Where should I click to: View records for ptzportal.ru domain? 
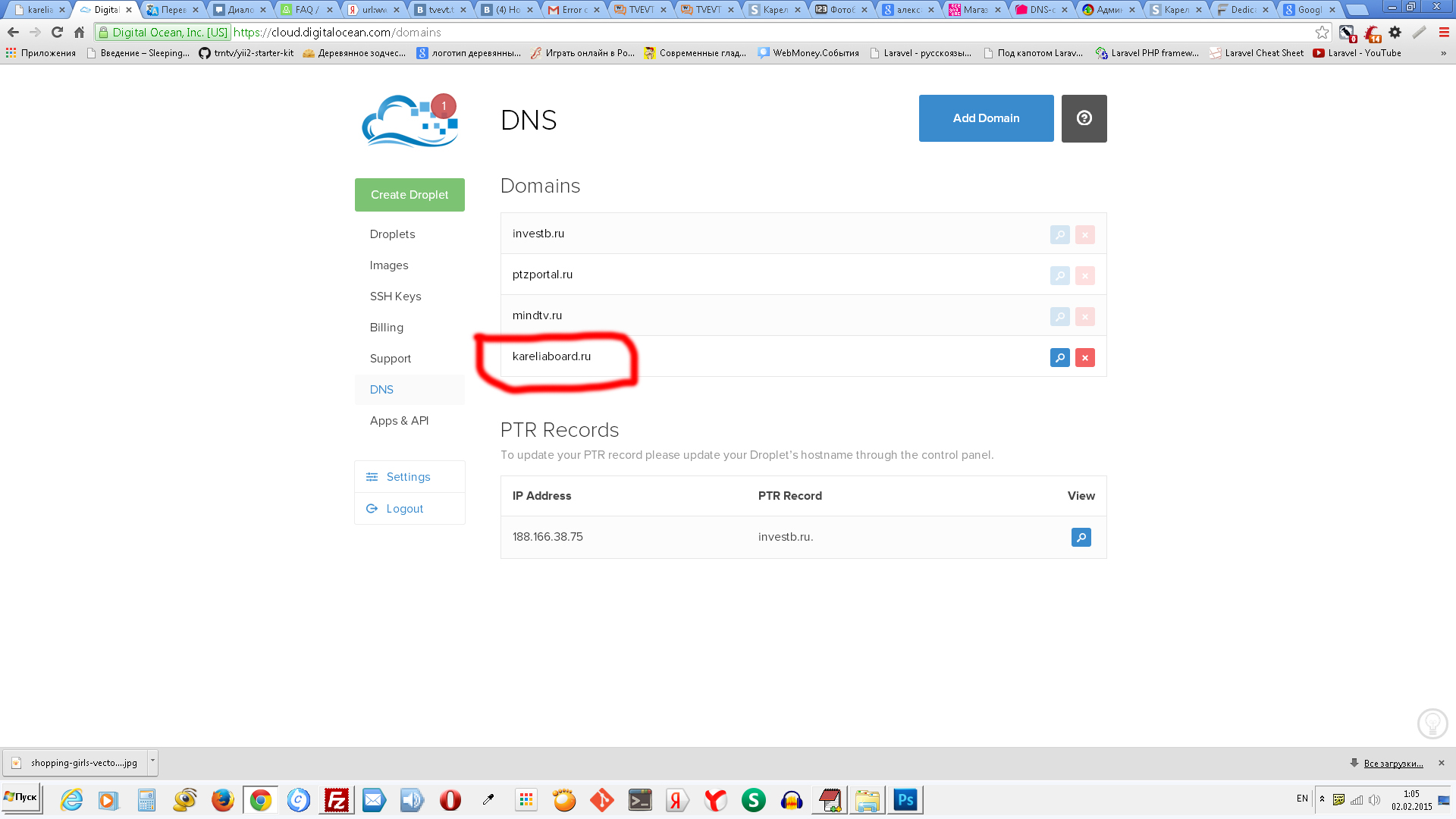tap(1059, 275)
